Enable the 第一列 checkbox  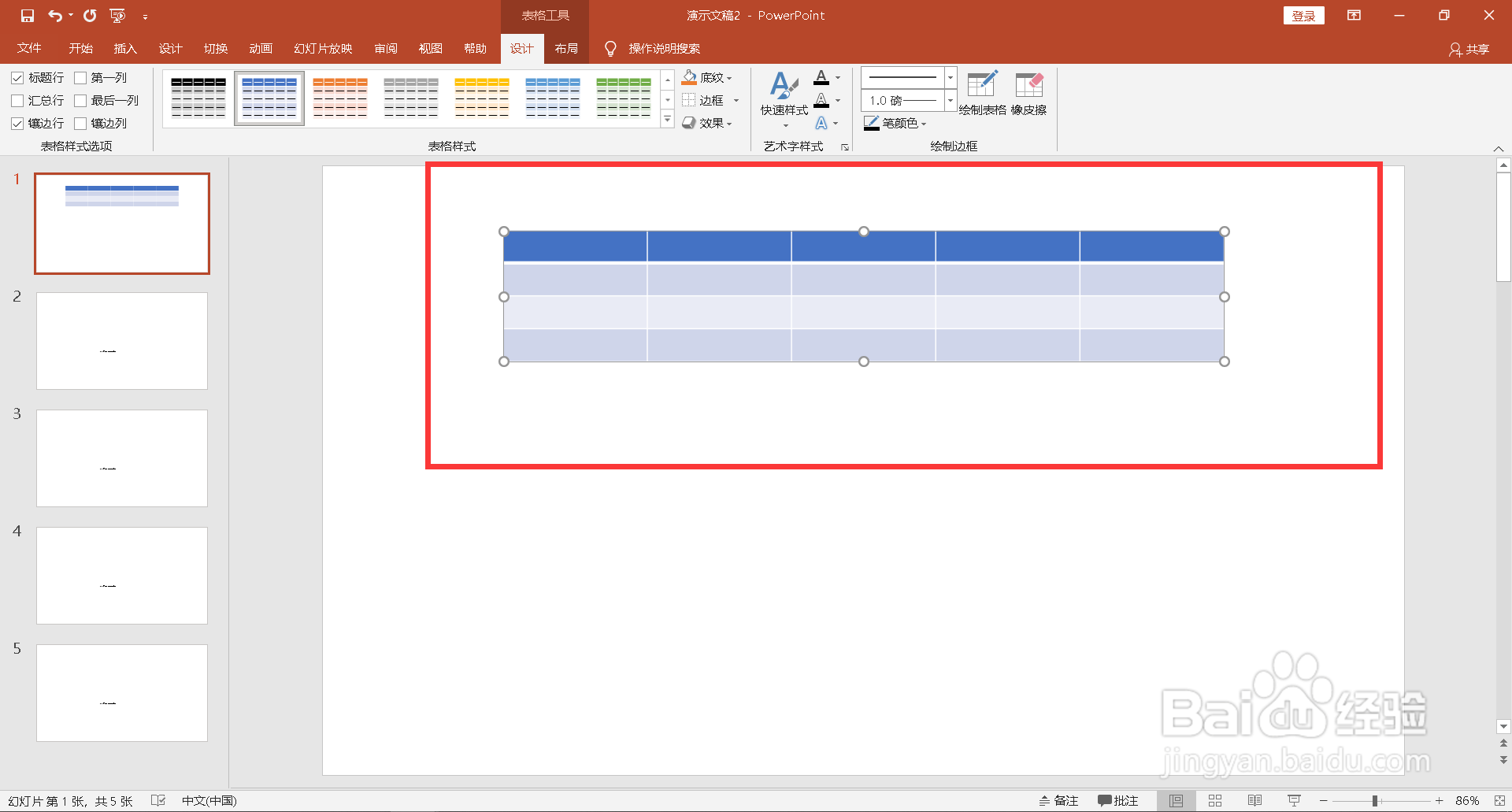tap(80, 78)
